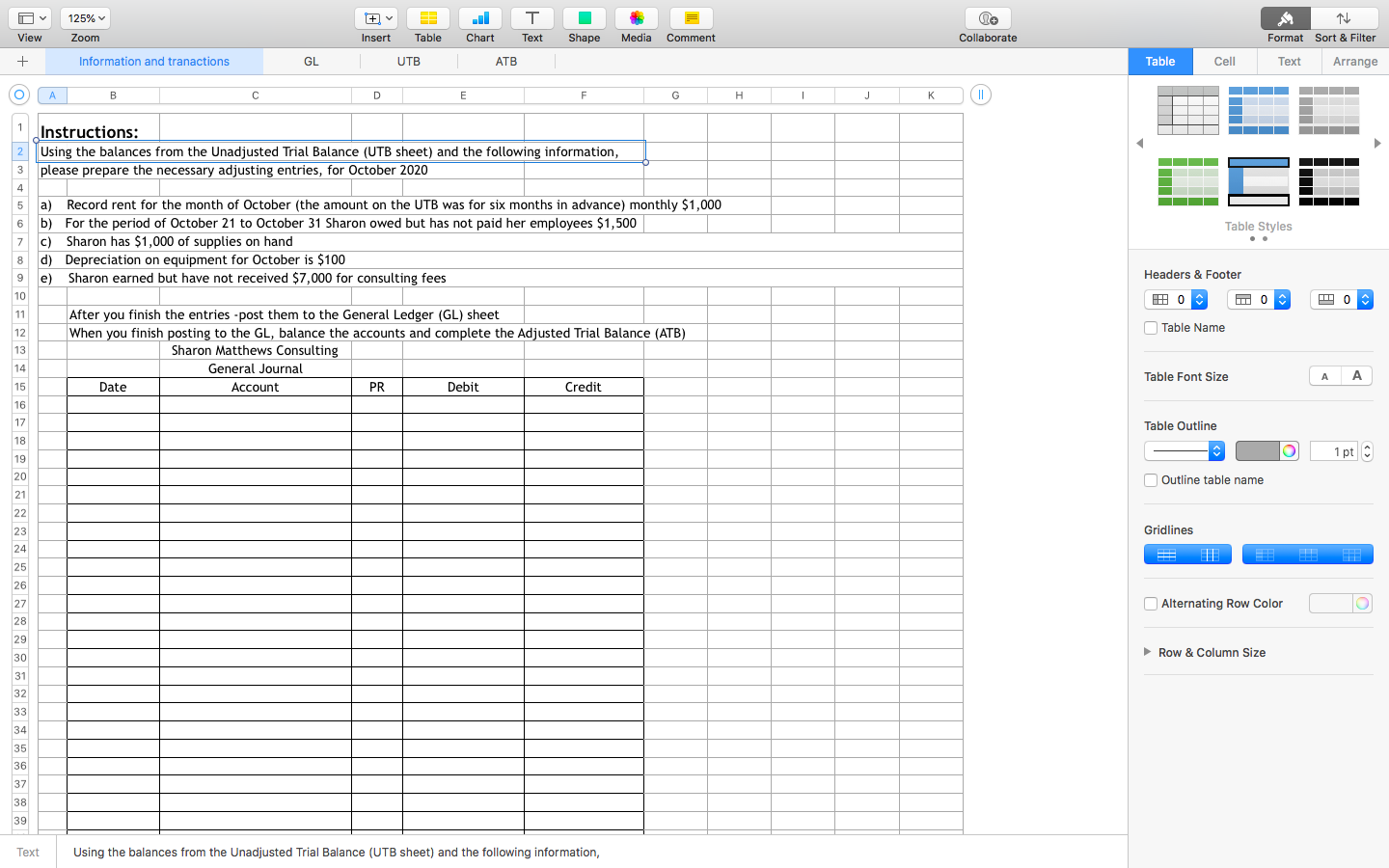Open the Table Outline line style dropdown
Image resolution: width=1389 pixels, height=868 pixels.
click(x=1185, y=450)
